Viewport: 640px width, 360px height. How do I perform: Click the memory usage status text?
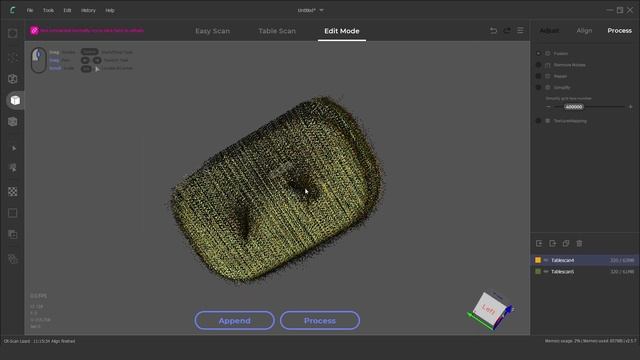pos(590,341)
